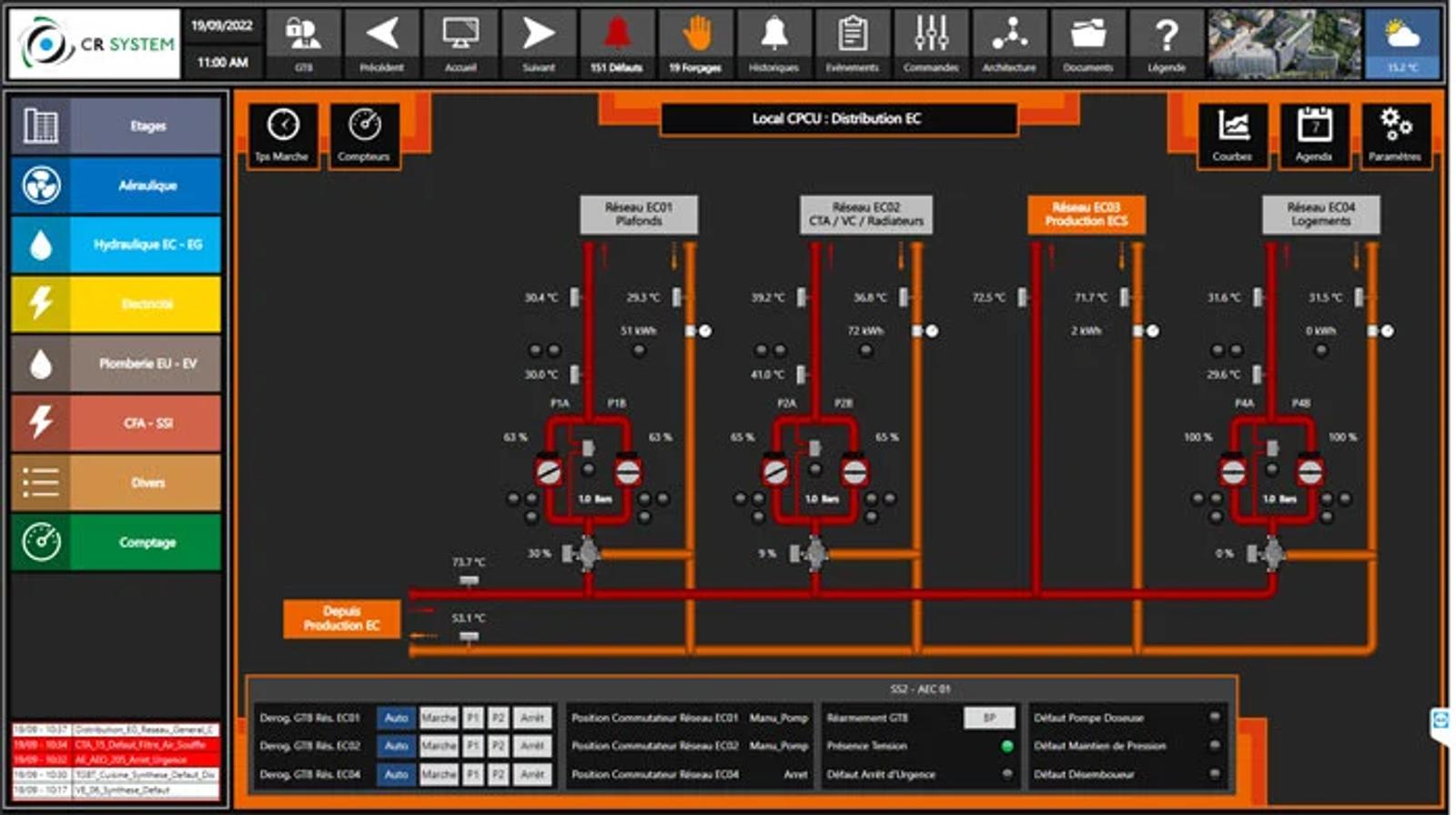This screenshot has width=1456, height=815.
Task: Go forward with the Suivant arrow
Action: 539,43
